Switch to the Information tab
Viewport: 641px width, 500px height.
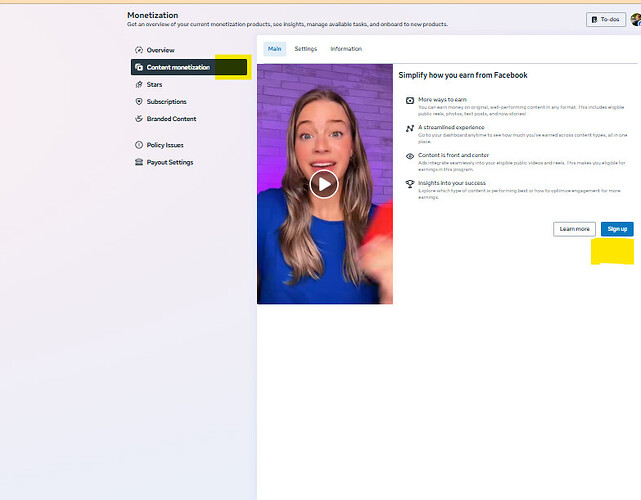[346, 49]
